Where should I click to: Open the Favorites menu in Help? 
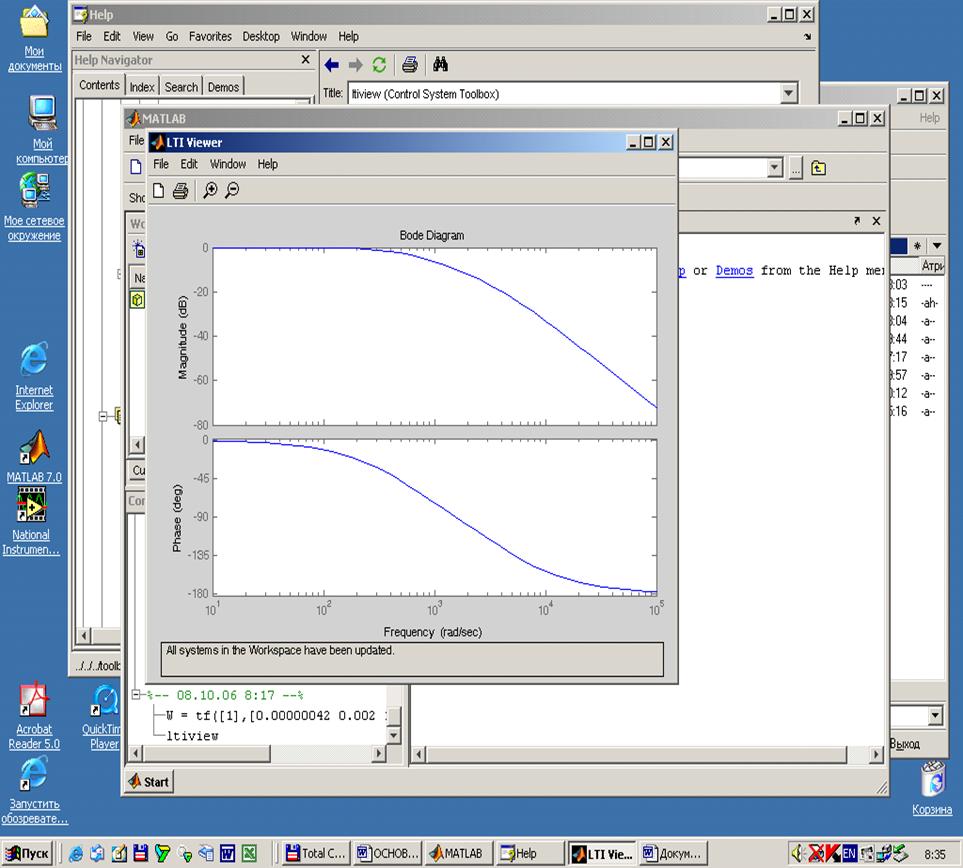pyautogui.click(x=210, y=36)
